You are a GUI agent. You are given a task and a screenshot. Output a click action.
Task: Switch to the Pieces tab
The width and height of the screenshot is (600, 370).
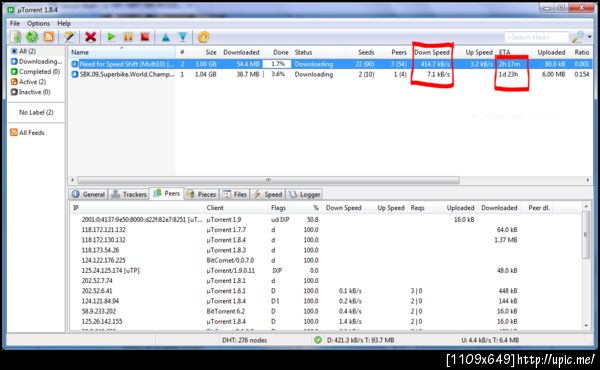pyautogui.click(x=201, y=194)
